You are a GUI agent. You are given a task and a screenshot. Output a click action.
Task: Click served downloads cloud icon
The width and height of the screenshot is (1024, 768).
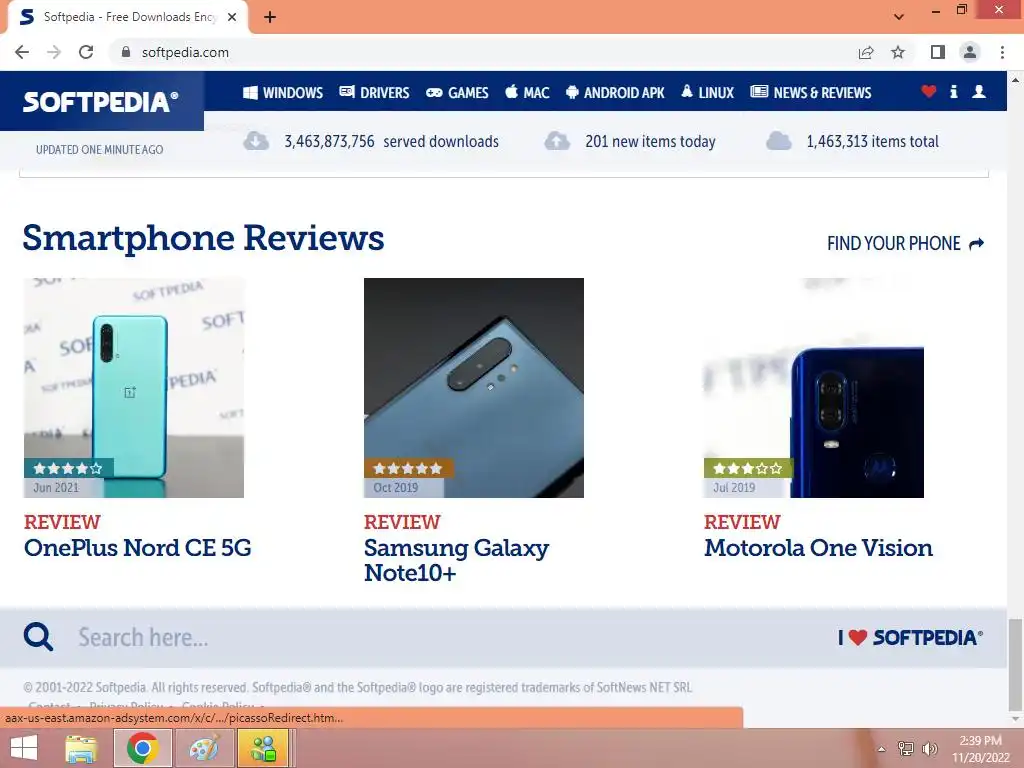[256, 140]
